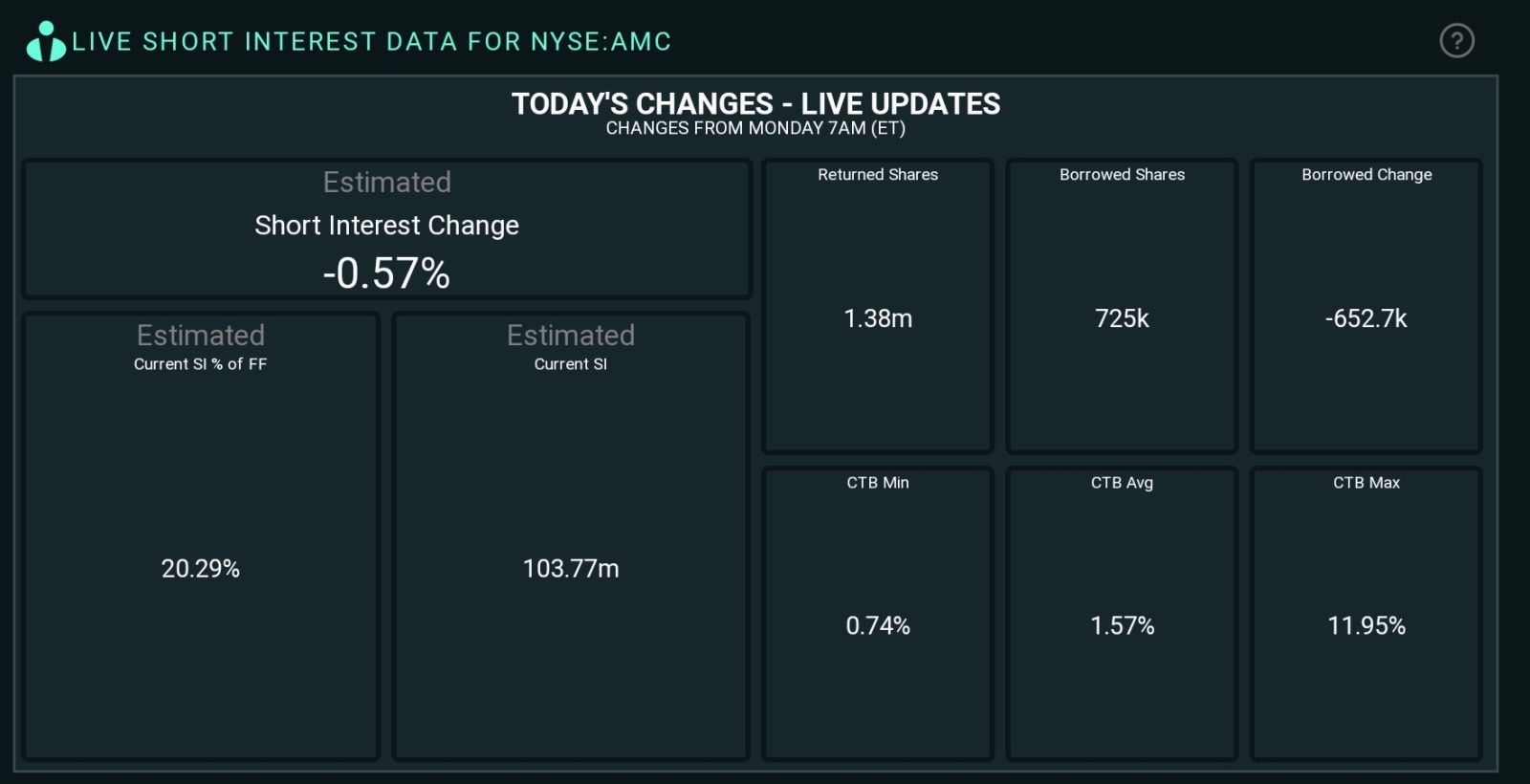Click the Returned Shares label

point(877,175)
